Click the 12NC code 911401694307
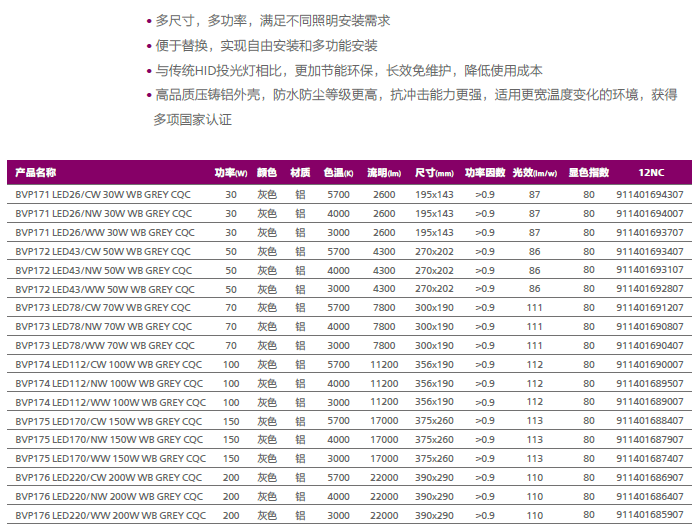The image size is (700, 531). [x=650, y=194]
